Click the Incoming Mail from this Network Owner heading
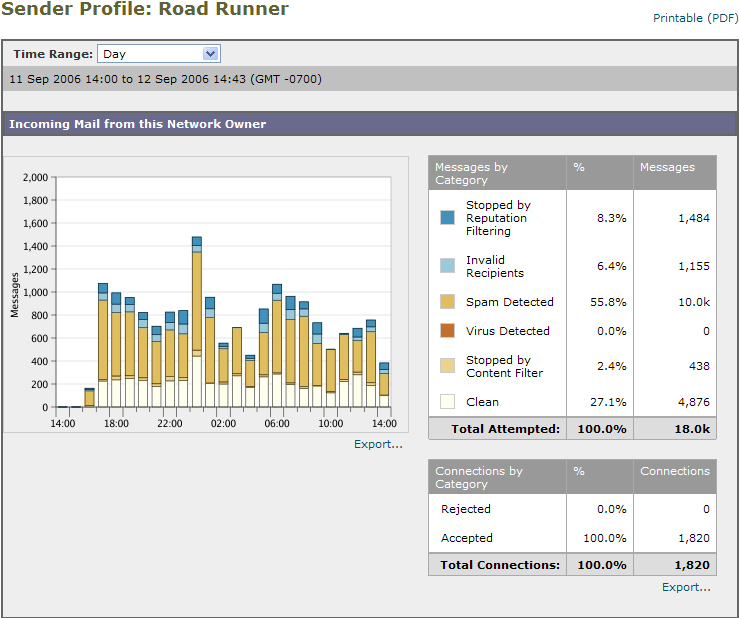Image resolution: width=740 pixels, height=618 pixels. click(x=137, y=124)
